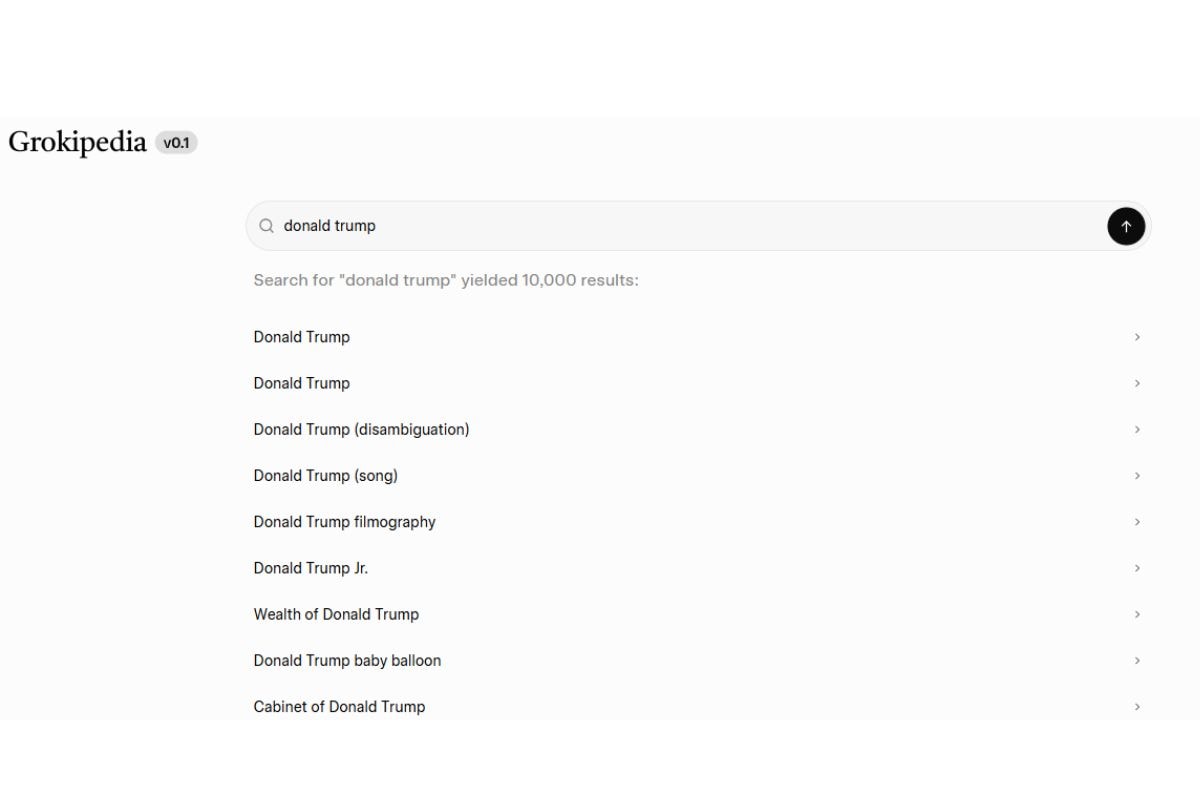Screen dimensions: 1200x800
Task: Click chevron for Cabinet of Donald Trump
Action: [1137, 706]
